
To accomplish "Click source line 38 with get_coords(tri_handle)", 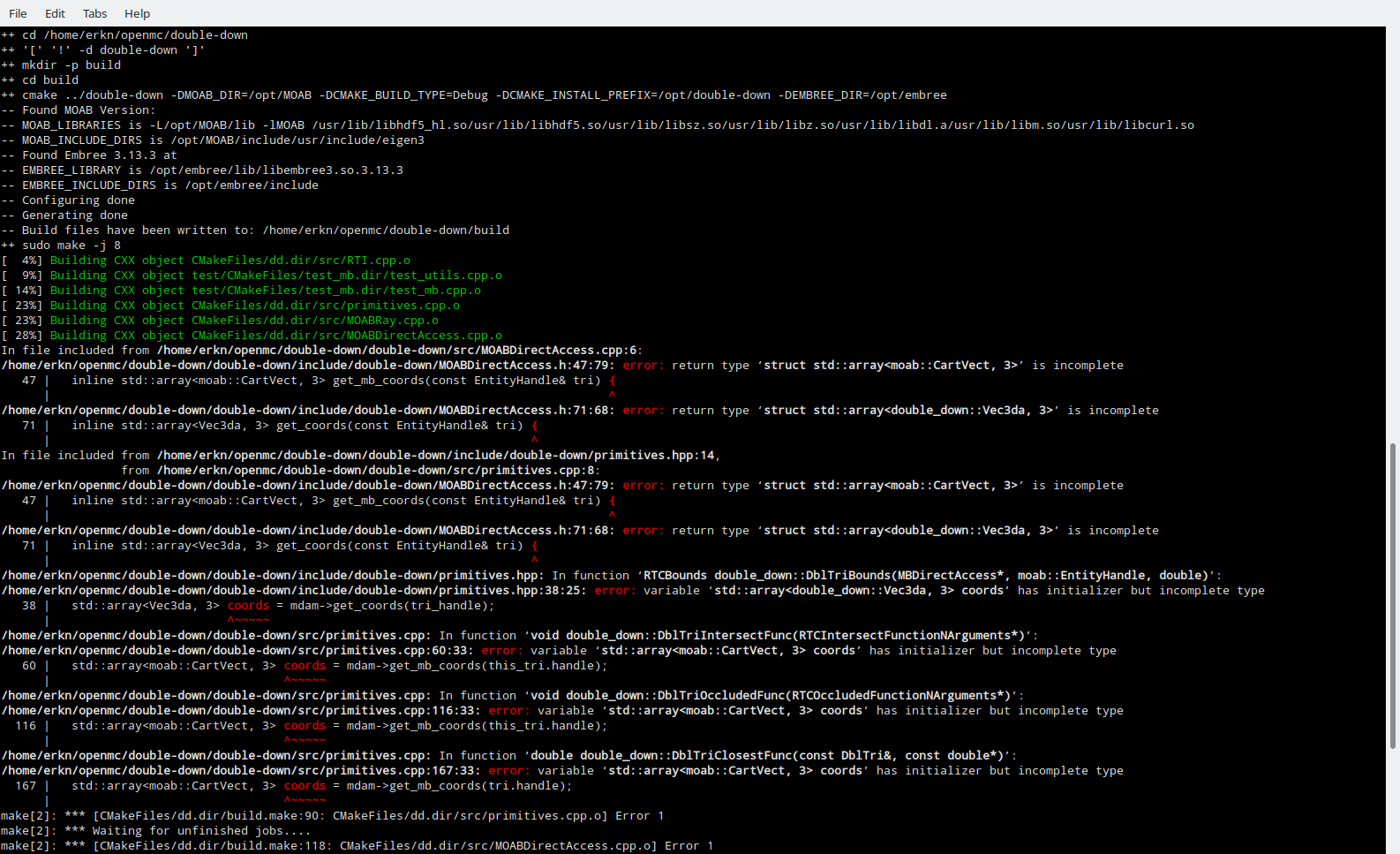I will pos(259,606).
